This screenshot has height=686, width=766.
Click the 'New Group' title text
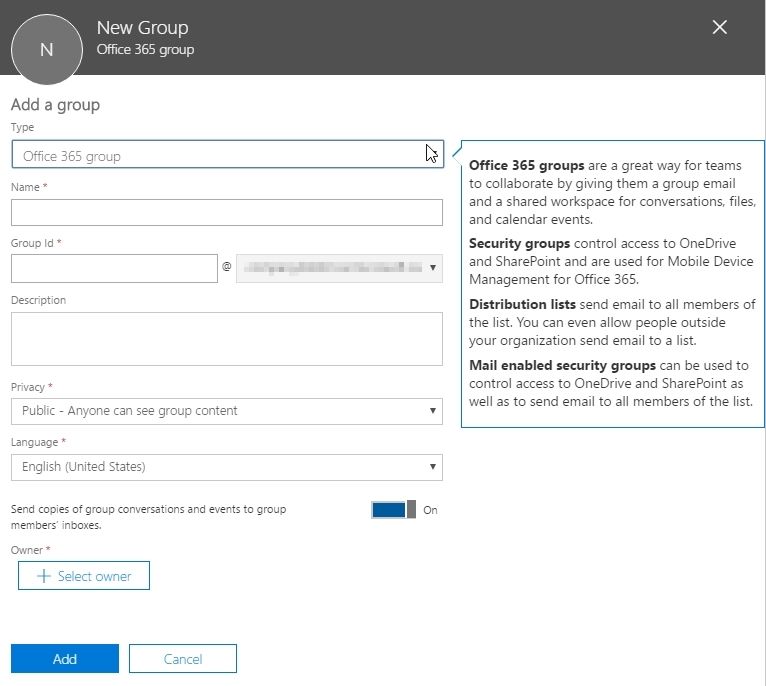tap(142, 28)
